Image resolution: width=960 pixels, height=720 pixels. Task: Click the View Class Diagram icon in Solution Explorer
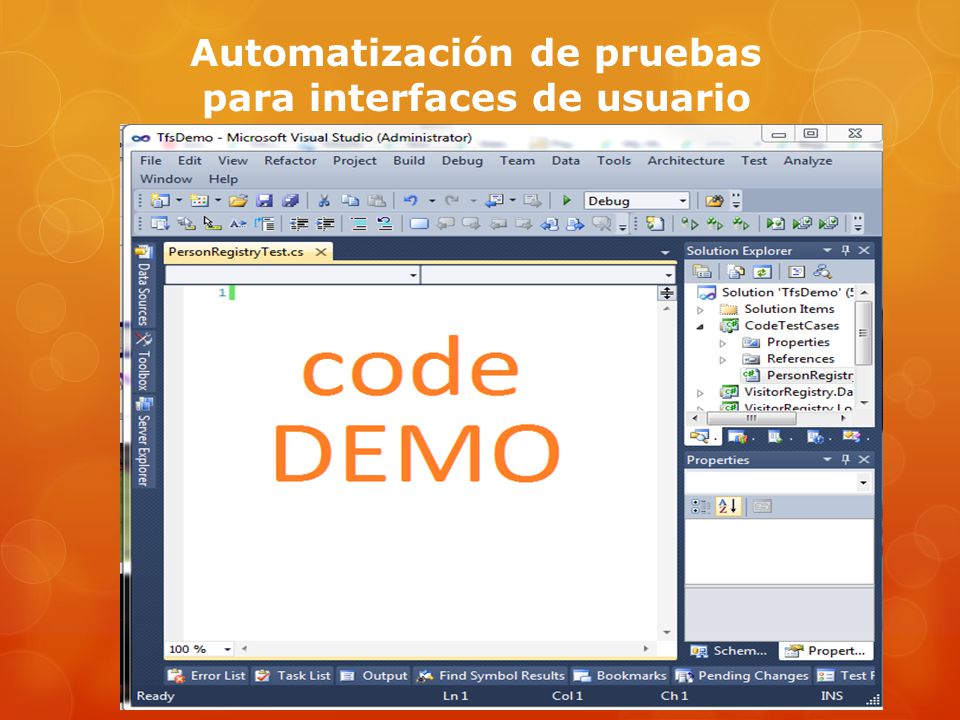point(822,272)
